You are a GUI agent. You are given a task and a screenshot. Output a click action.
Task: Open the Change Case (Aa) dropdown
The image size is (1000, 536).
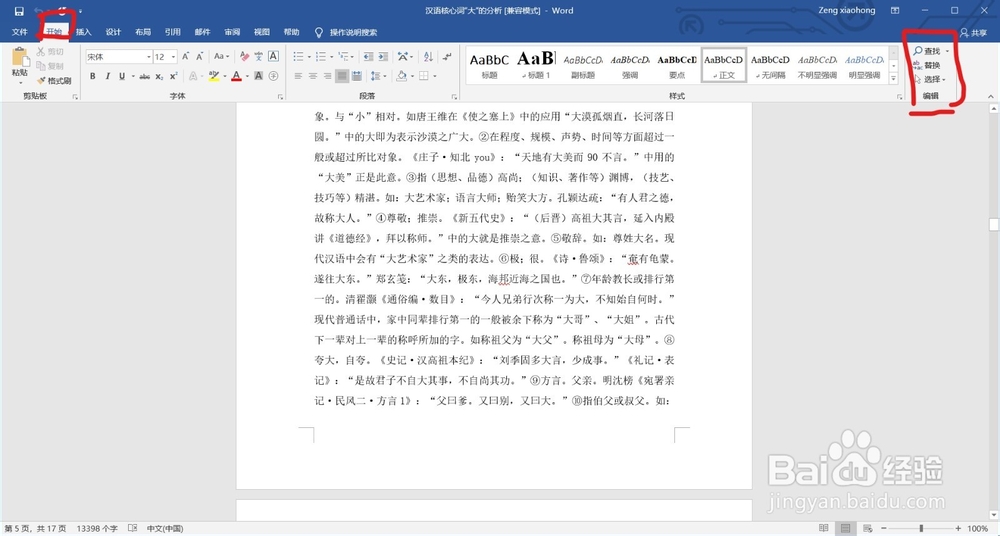pyautogui.click(x=221, y=57)
